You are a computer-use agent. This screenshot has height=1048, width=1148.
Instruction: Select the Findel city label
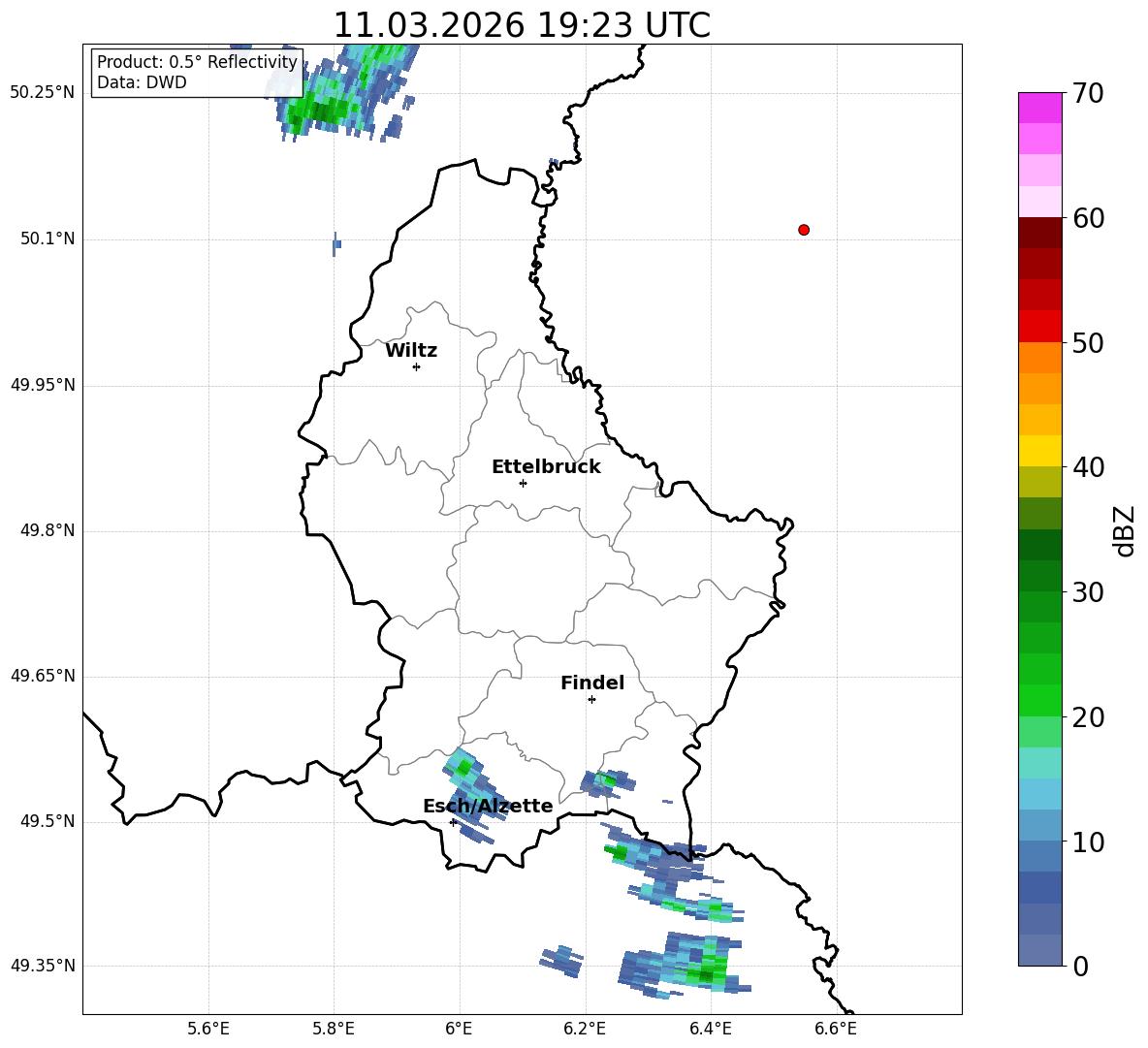click(x=592, y=683)
